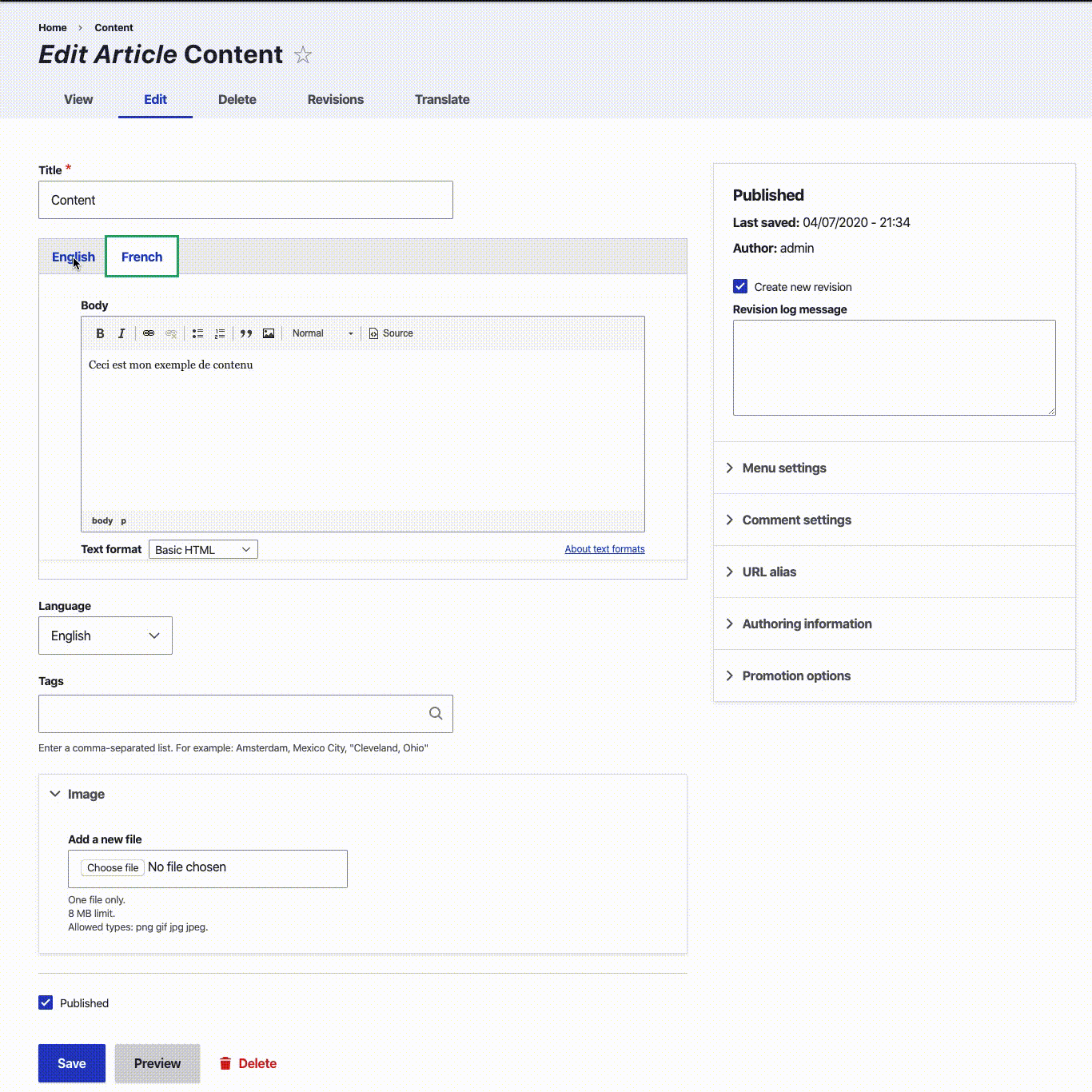Add this page to shortcuts with the star icon
The height and width of the screenshot is (1092, 1092).
(x=303, y=54)
